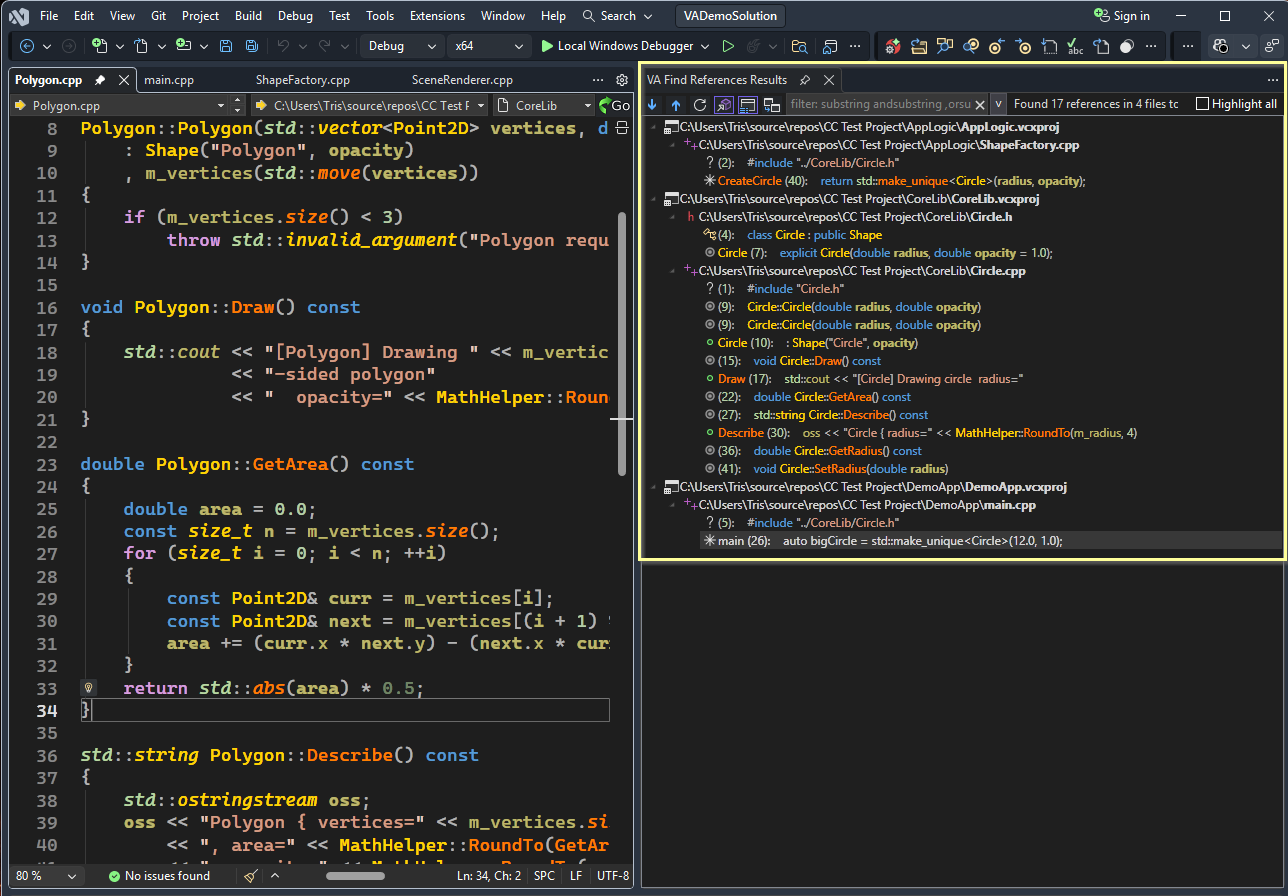
Task: Click the Undo arrow icon
Action: click(x=283, y=46)
